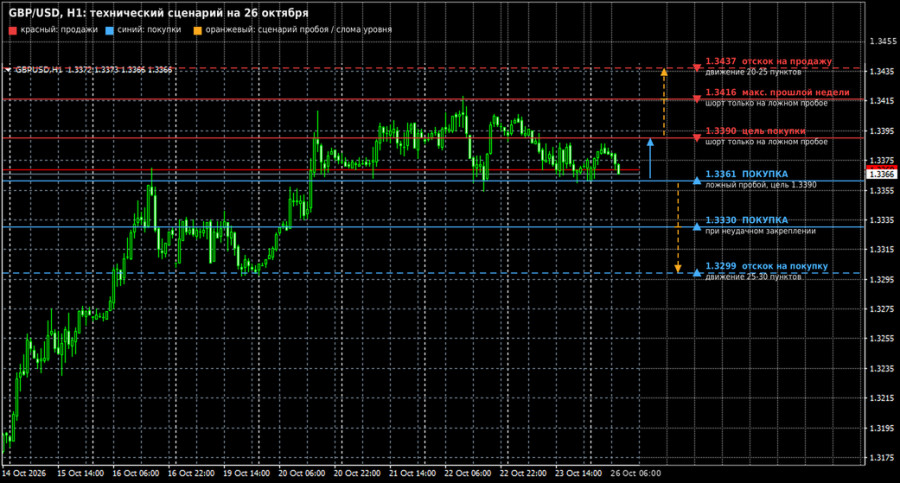Viewport: 900px width, 483px height.
Task: Click the red triangle marker at 1.3416
Action: (x=697, y=99)
